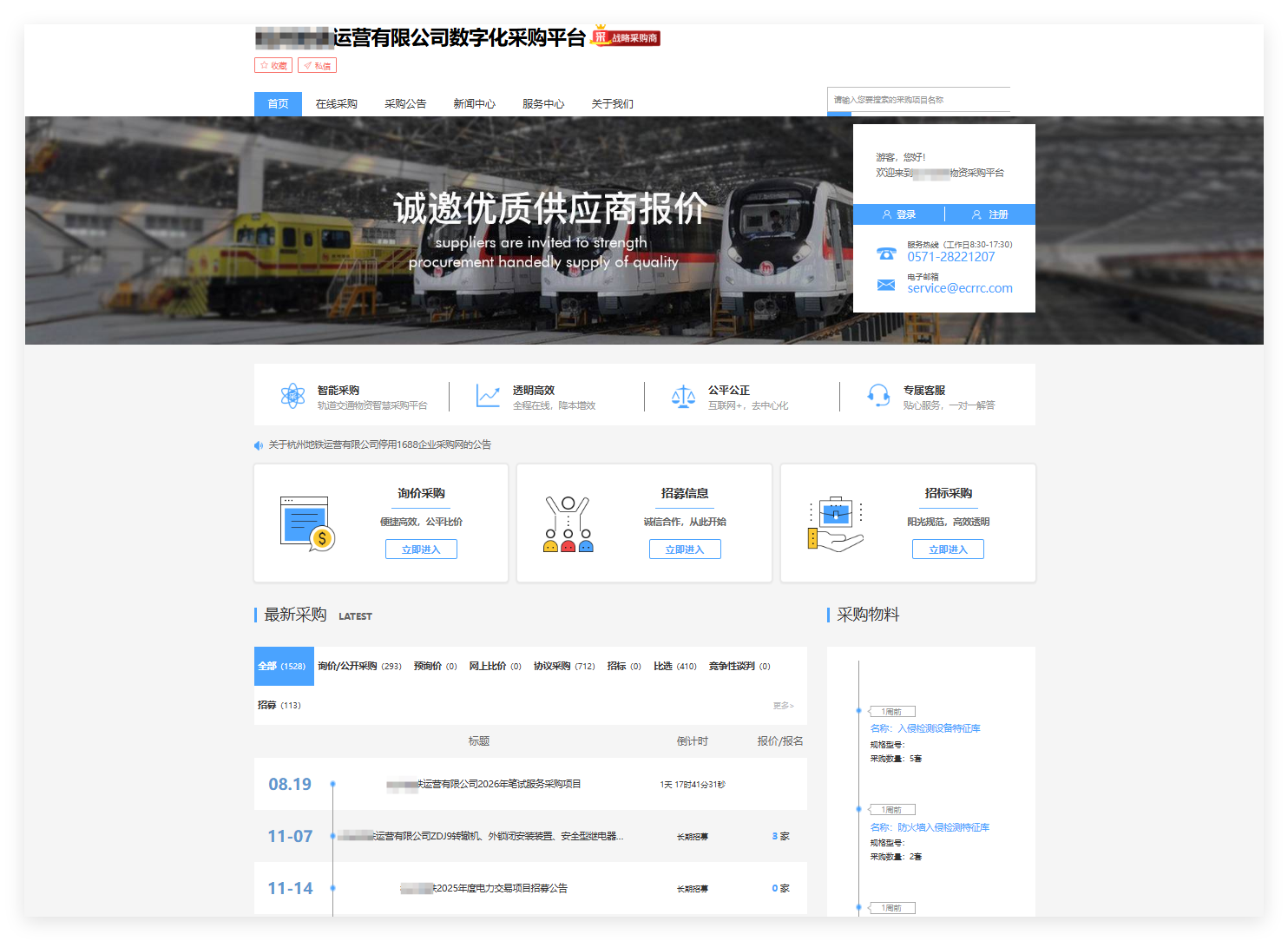This screenshot has width=1288, height=941.
Task: Select the 询价/公开采购 (293) tab
Action: pos(359,667)
